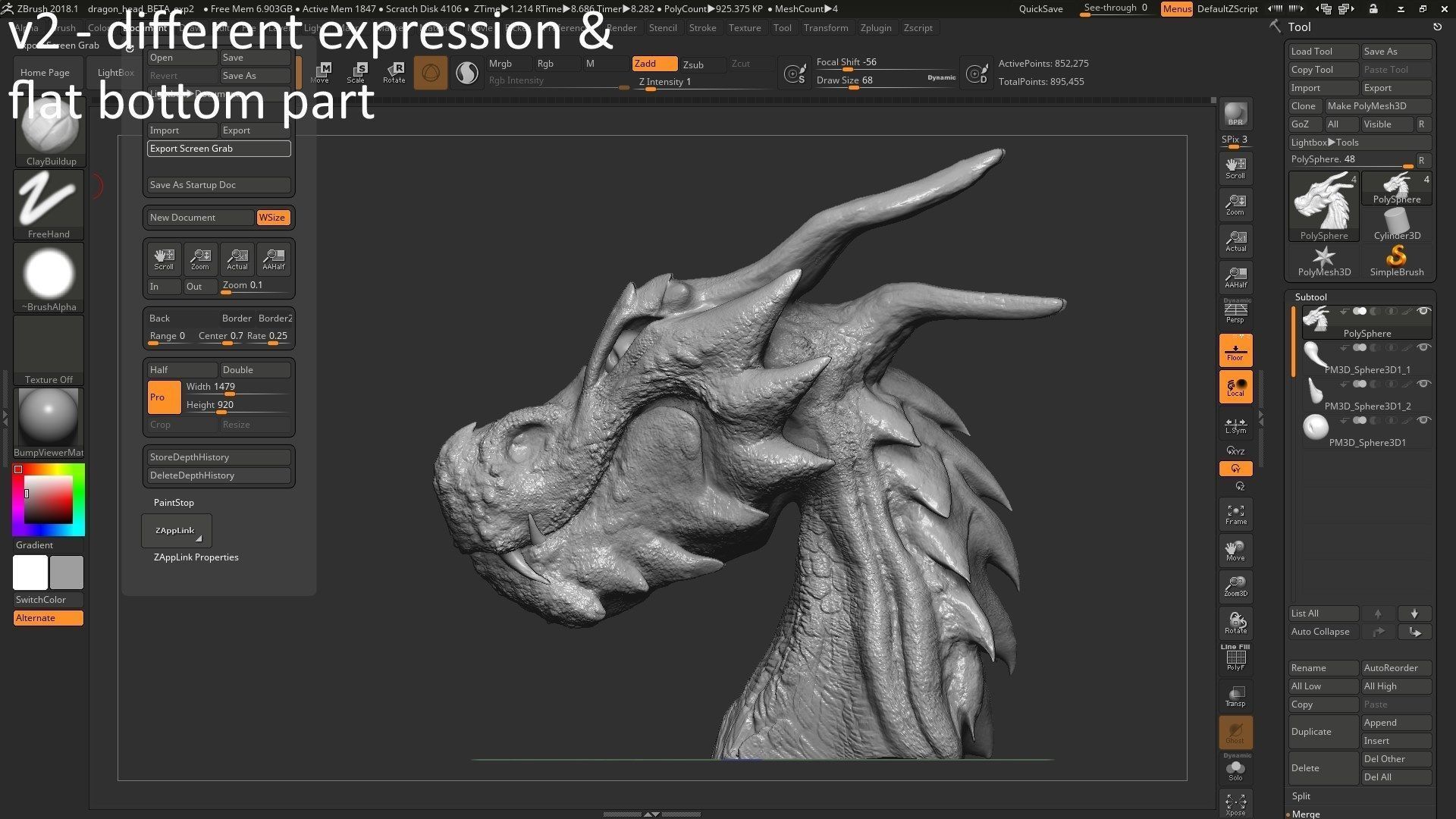Click the AAHalf icon in right shelf
Image resolution: width=1456 pixels, height=819 pixels.
pyautogui.click(x=1235, y=277)
